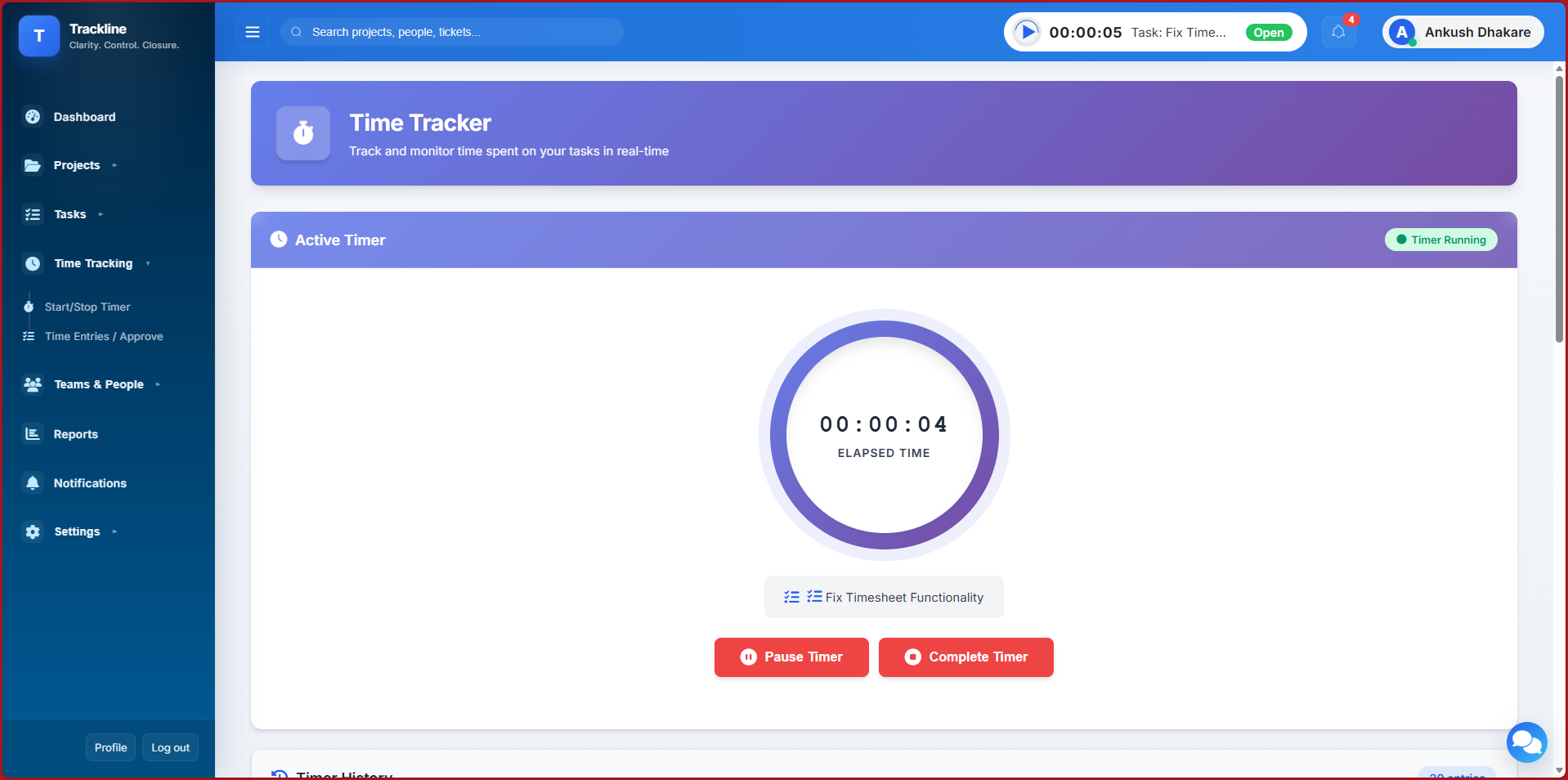Open the notification bell icon
1568x780 pixels.
pyautogui.click(x=1338, y=32)
